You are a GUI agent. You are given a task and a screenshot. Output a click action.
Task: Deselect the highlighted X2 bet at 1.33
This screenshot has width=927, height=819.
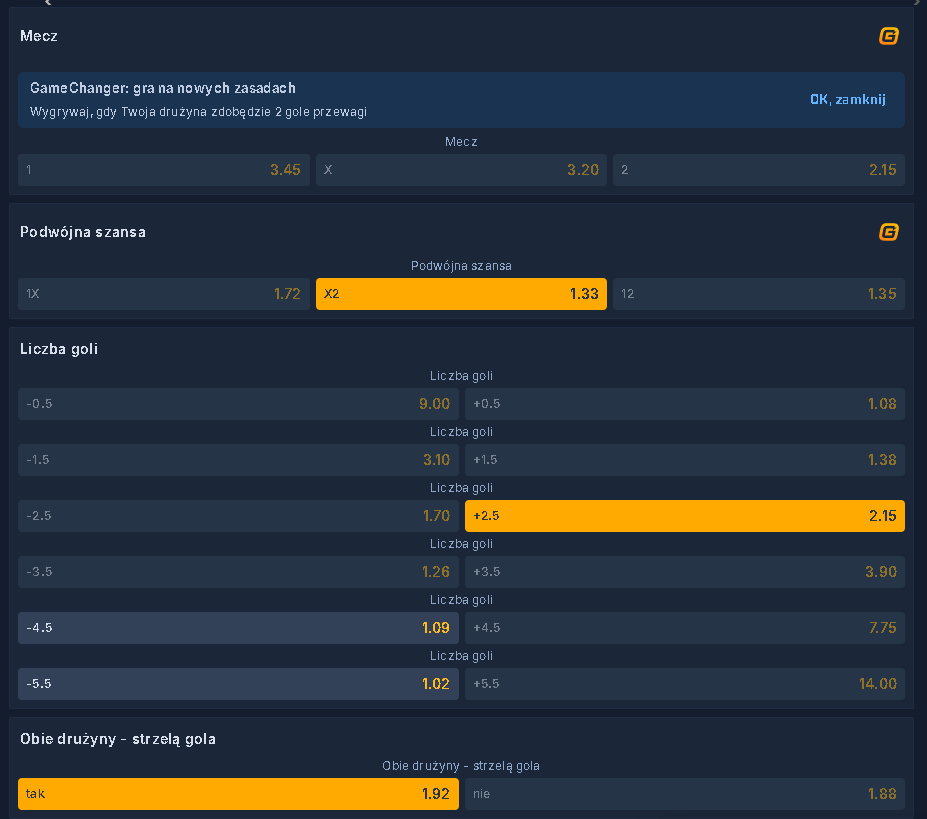point(461,294)
